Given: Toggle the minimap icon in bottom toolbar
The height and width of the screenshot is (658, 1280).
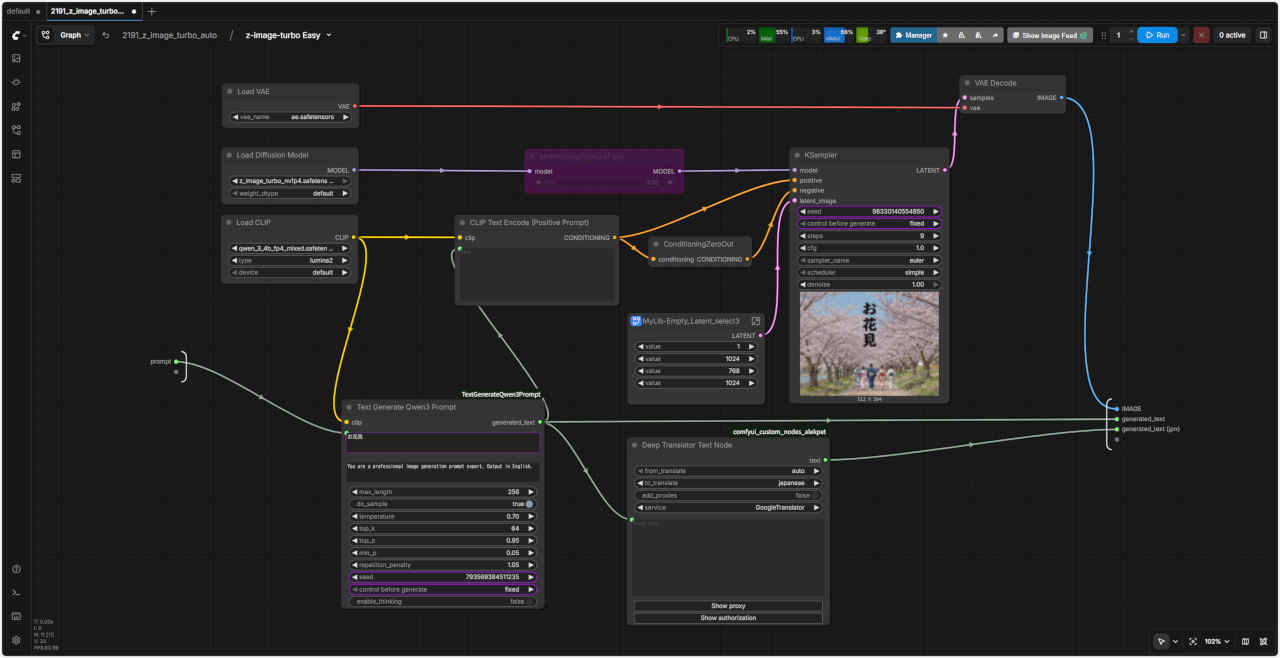Looking at the screenshot, I should tap(1245, 641).
